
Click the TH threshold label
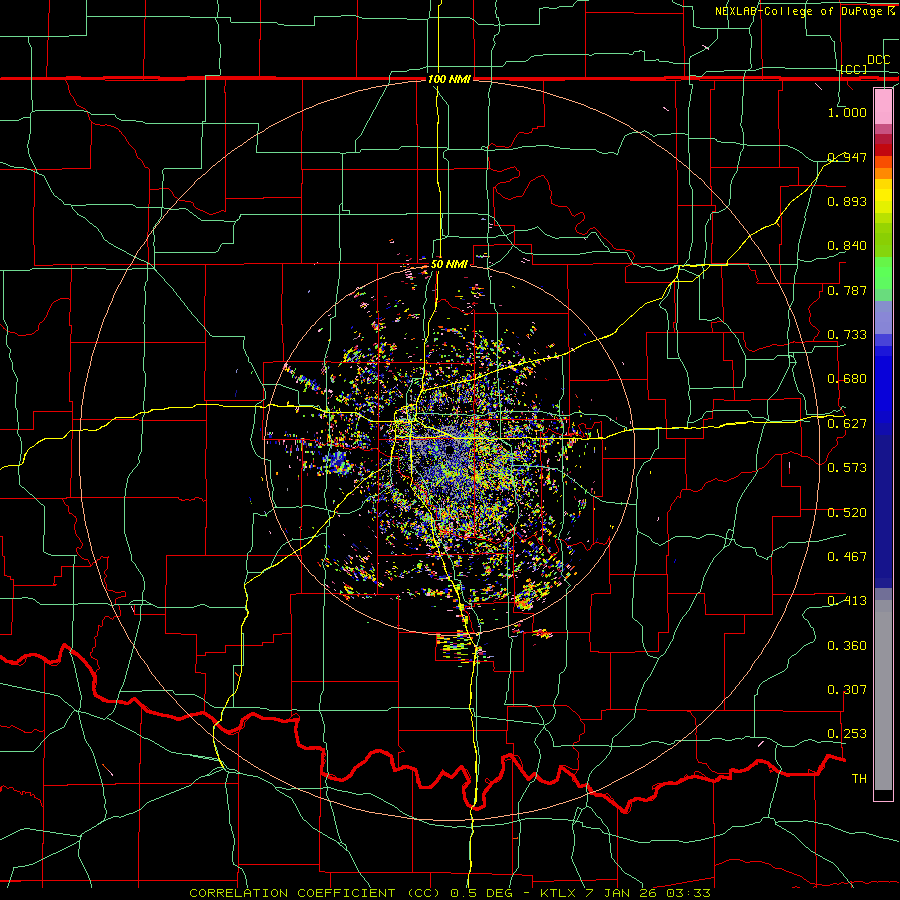[x=859, y=779]
